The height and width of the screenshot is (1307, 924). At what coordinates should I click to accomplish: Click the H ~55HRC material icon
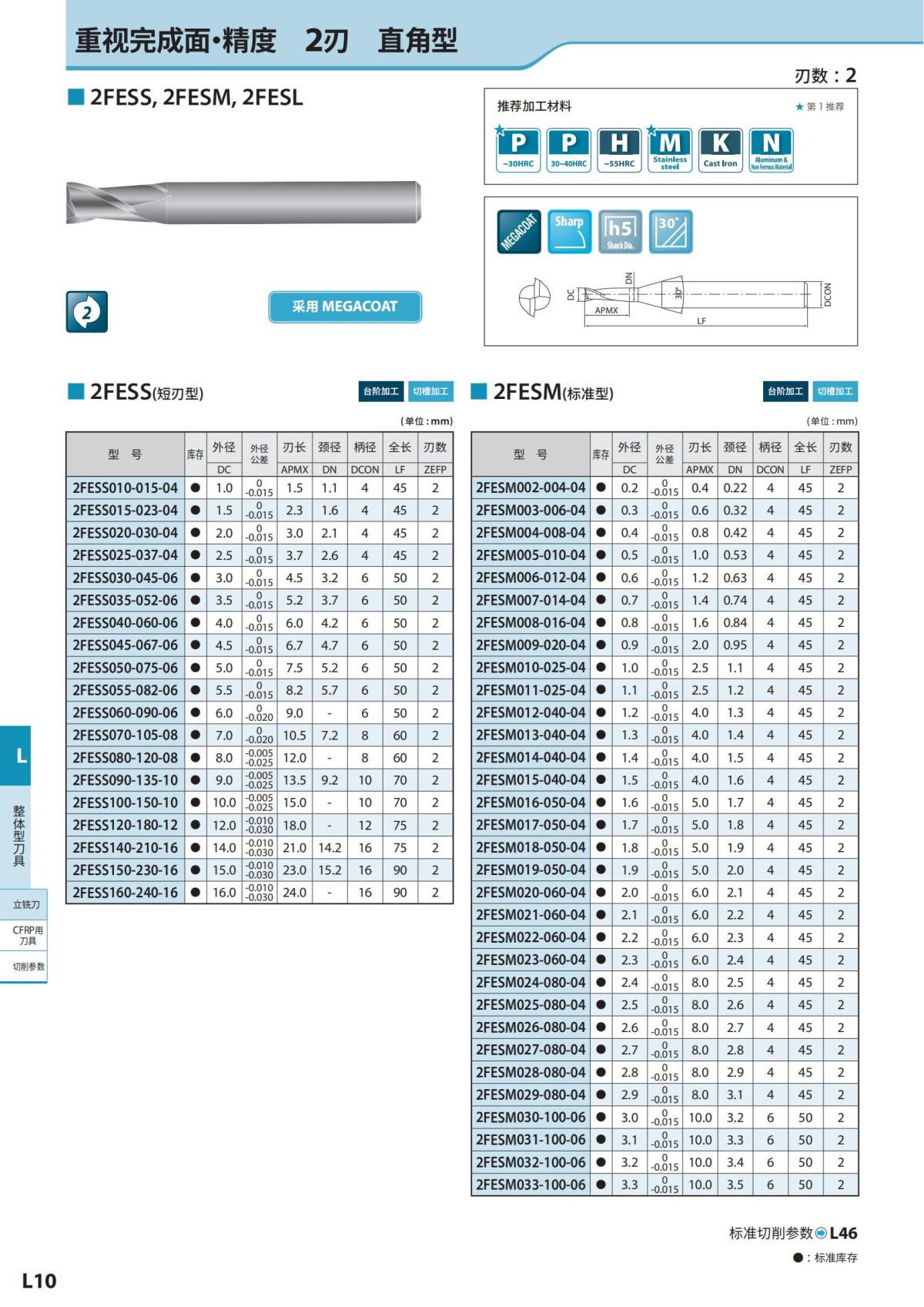(x=619, y=150)
